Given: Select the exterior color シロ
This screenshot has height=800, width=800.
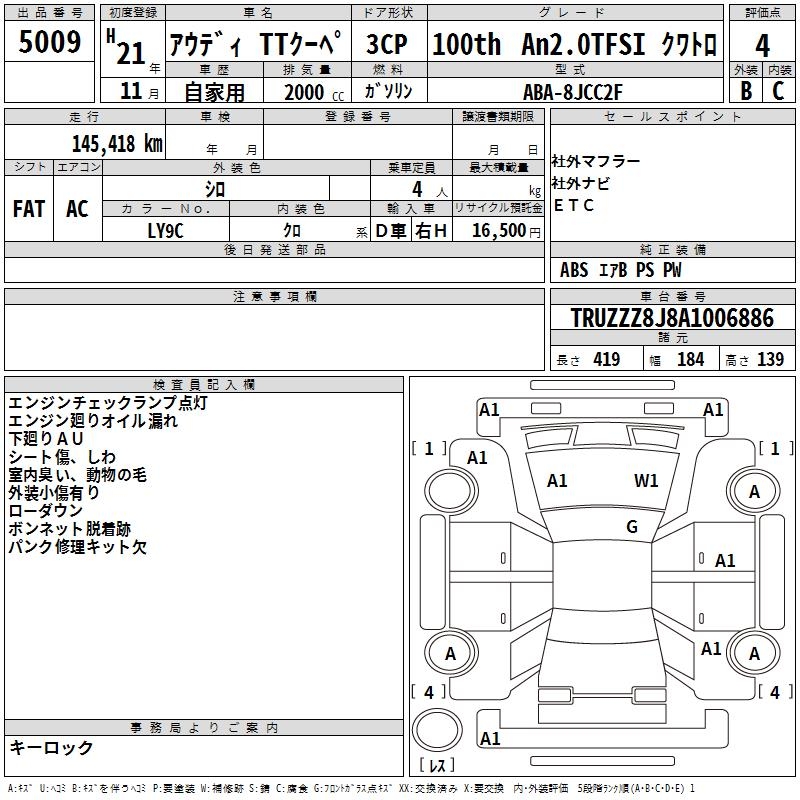Looking at the screenshot, I should 215,190.
